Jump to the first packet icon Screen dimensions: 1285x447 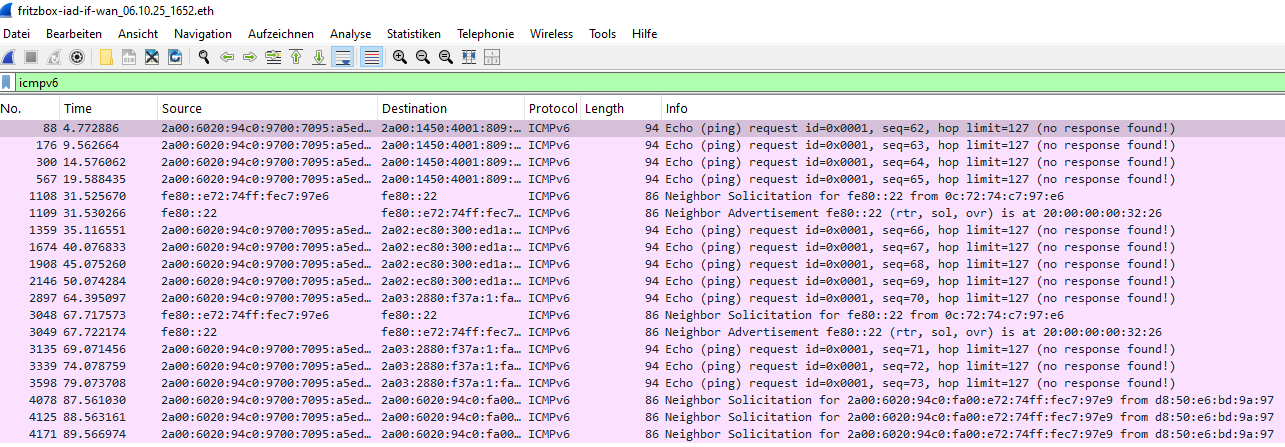click(x=296, y=57)
